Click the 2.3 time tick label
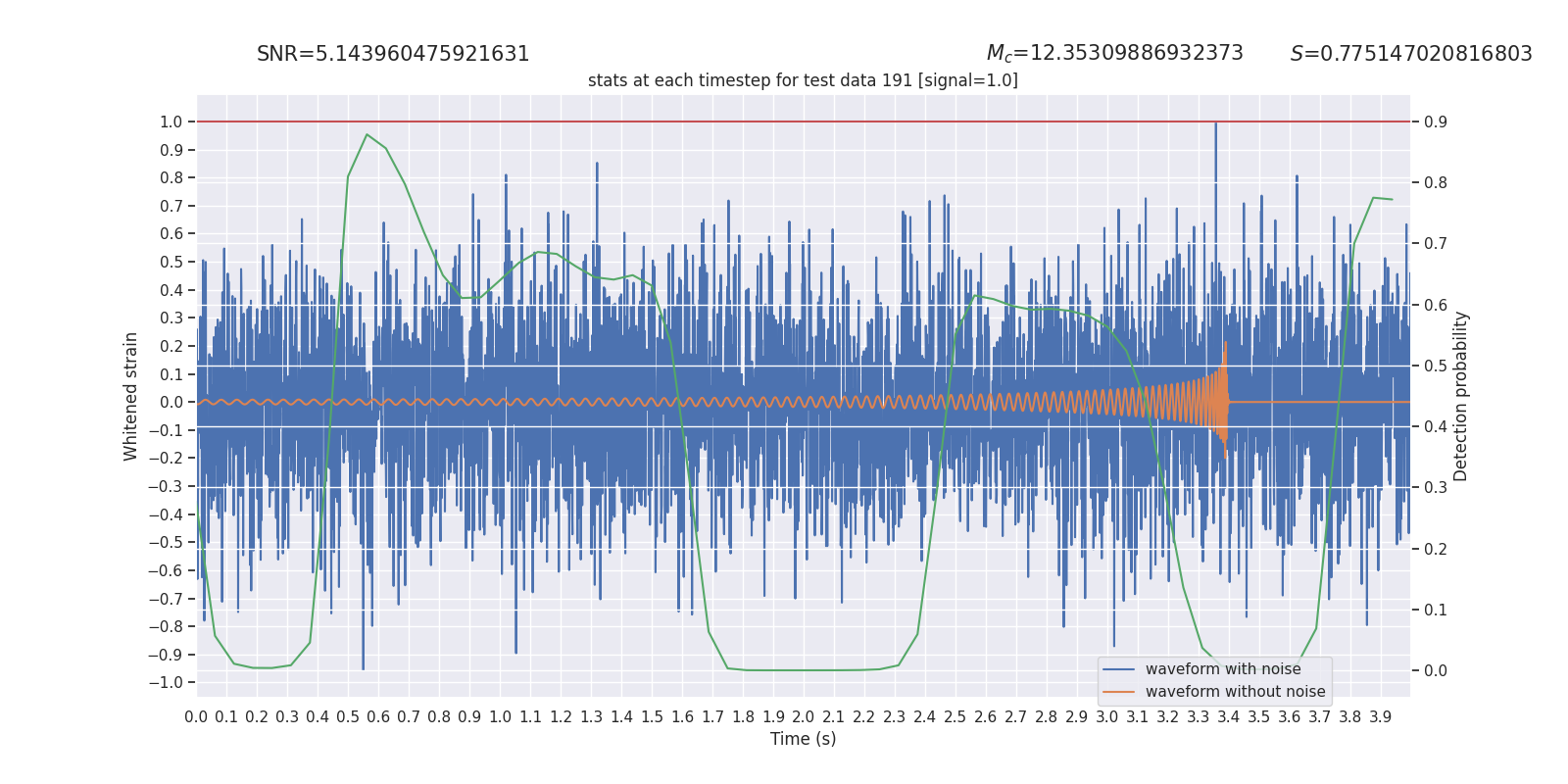 [894, 716]
